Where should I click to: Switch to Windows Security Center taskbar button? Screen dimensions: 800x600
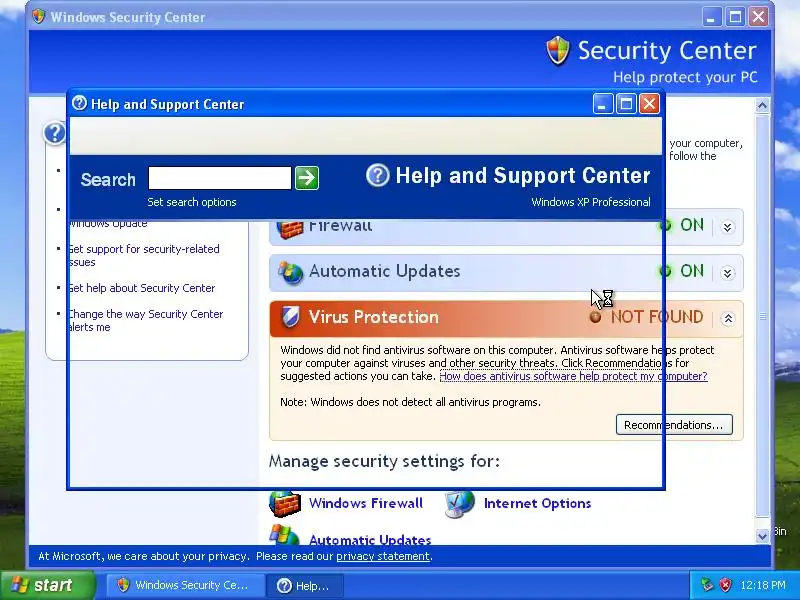(185, 585)
